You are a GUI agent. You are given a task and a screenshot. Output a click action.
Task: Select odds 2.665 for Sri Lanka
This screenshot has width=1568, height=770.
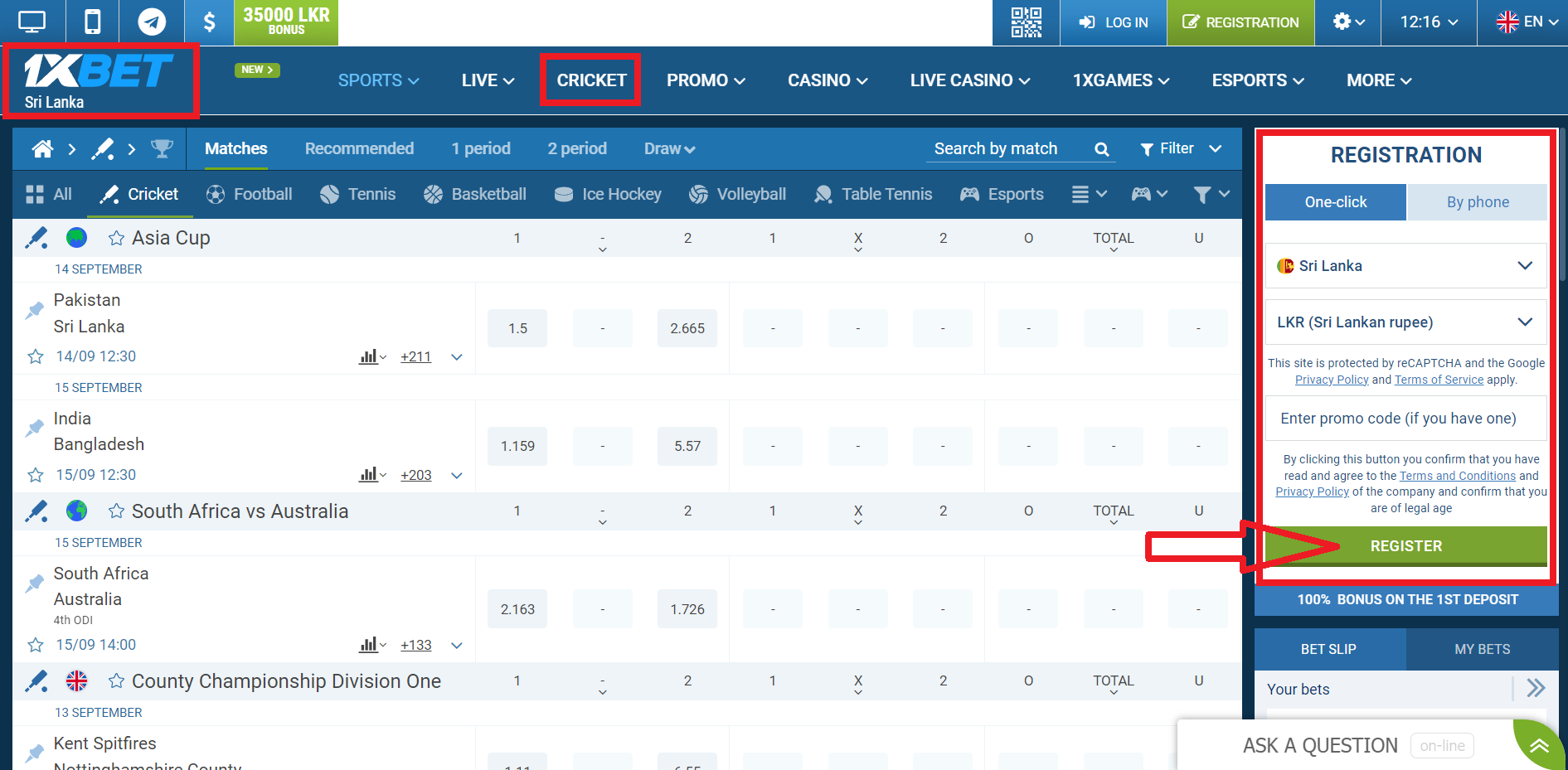tap(687, 328)
